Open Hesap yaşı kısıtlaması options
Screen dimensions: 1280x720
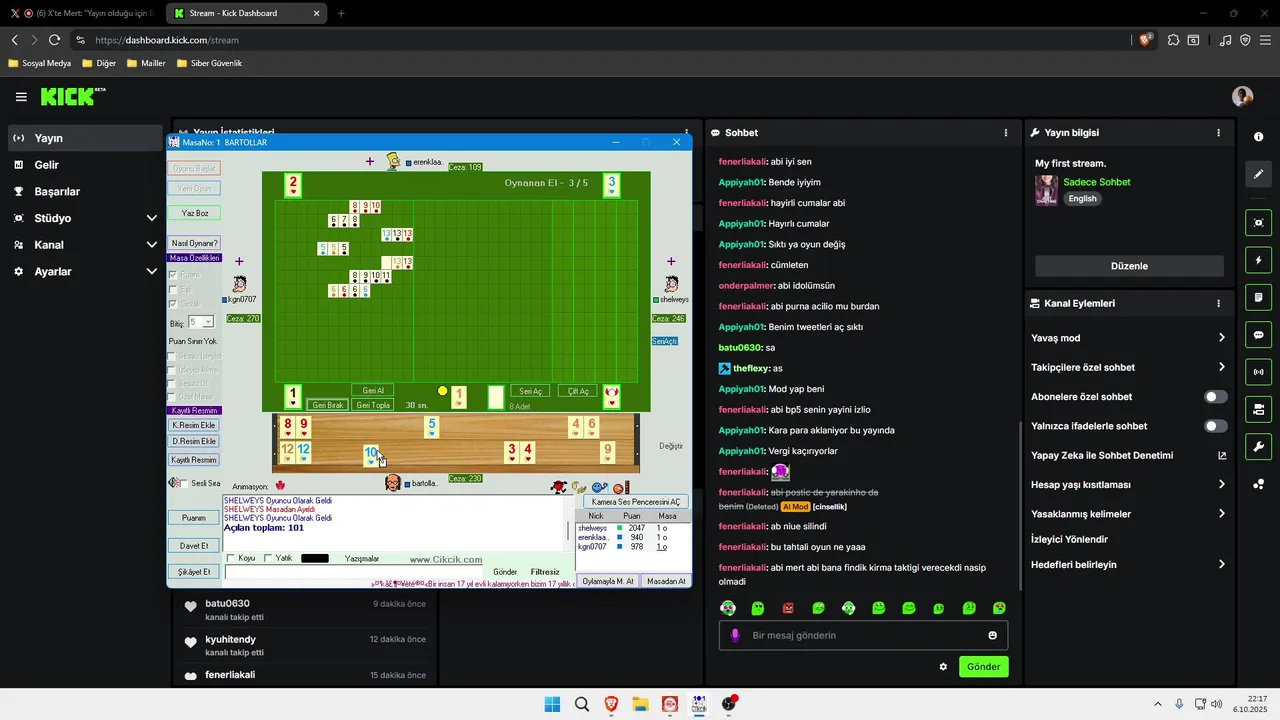pyautogui.click(x=1128, y=485)
